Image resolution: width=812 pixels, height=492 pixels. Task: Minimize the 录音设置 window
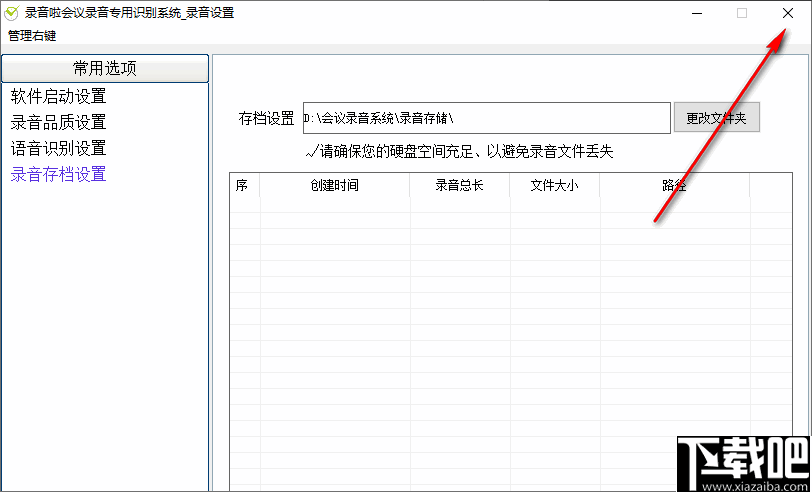pos(697,13)
